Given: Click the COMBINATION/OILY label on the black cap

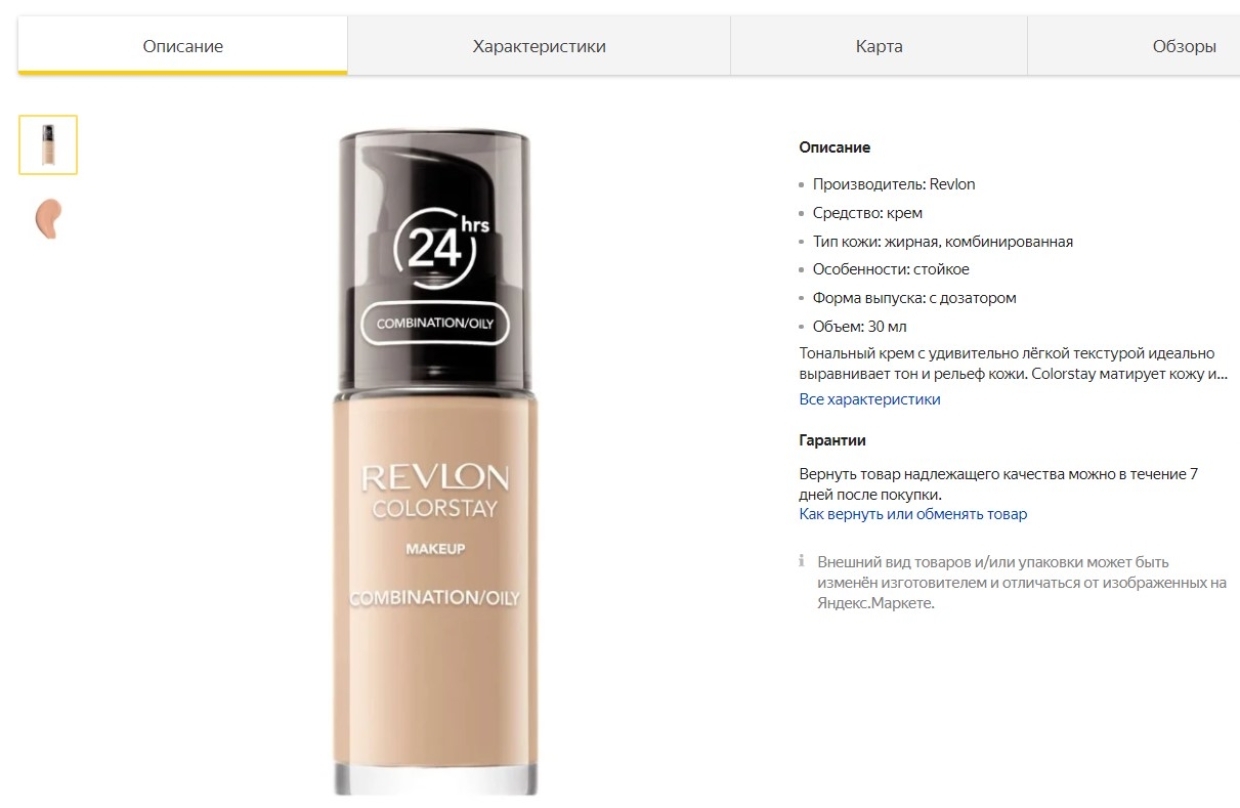Looking at the screenshot, I should tap(436, 323).
